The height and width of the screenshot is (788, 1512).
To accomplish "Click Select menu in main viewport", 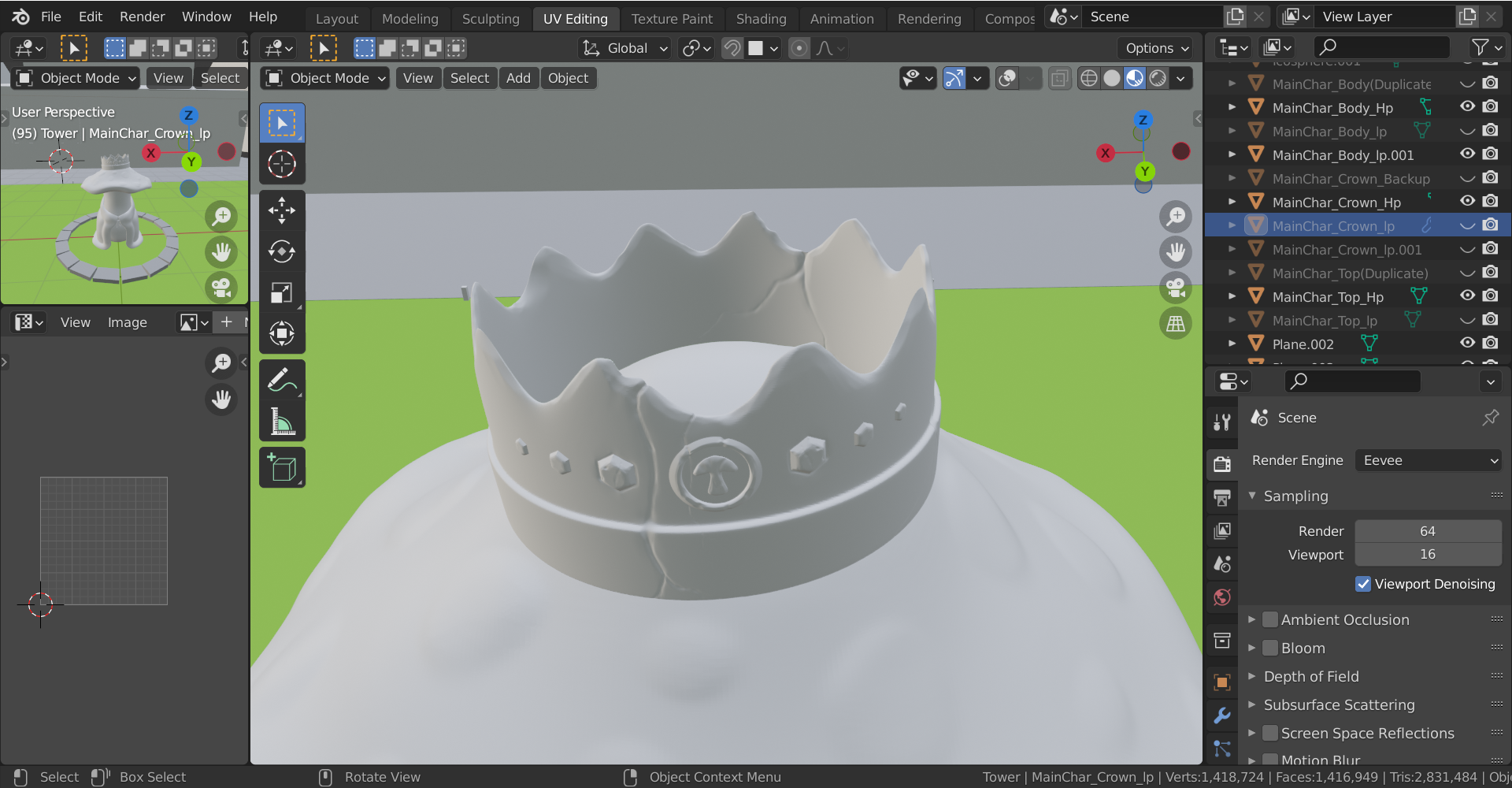I will 469,78.
